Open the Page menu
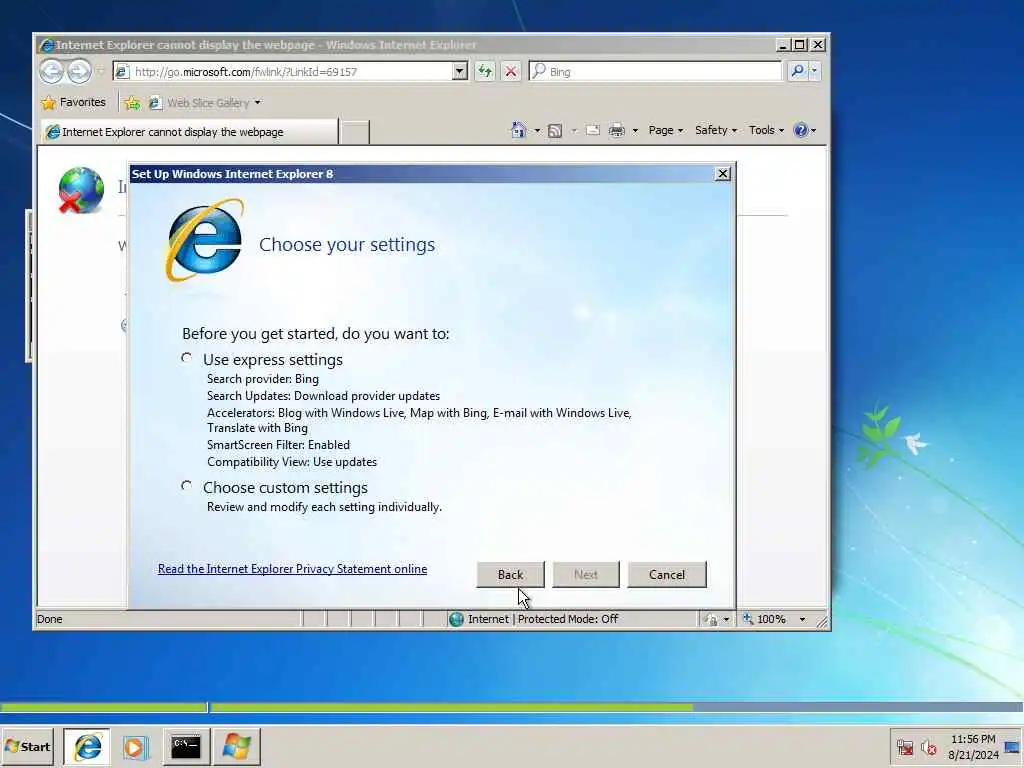This screenshot has height=768, width=1024. (x=665, y=130)
